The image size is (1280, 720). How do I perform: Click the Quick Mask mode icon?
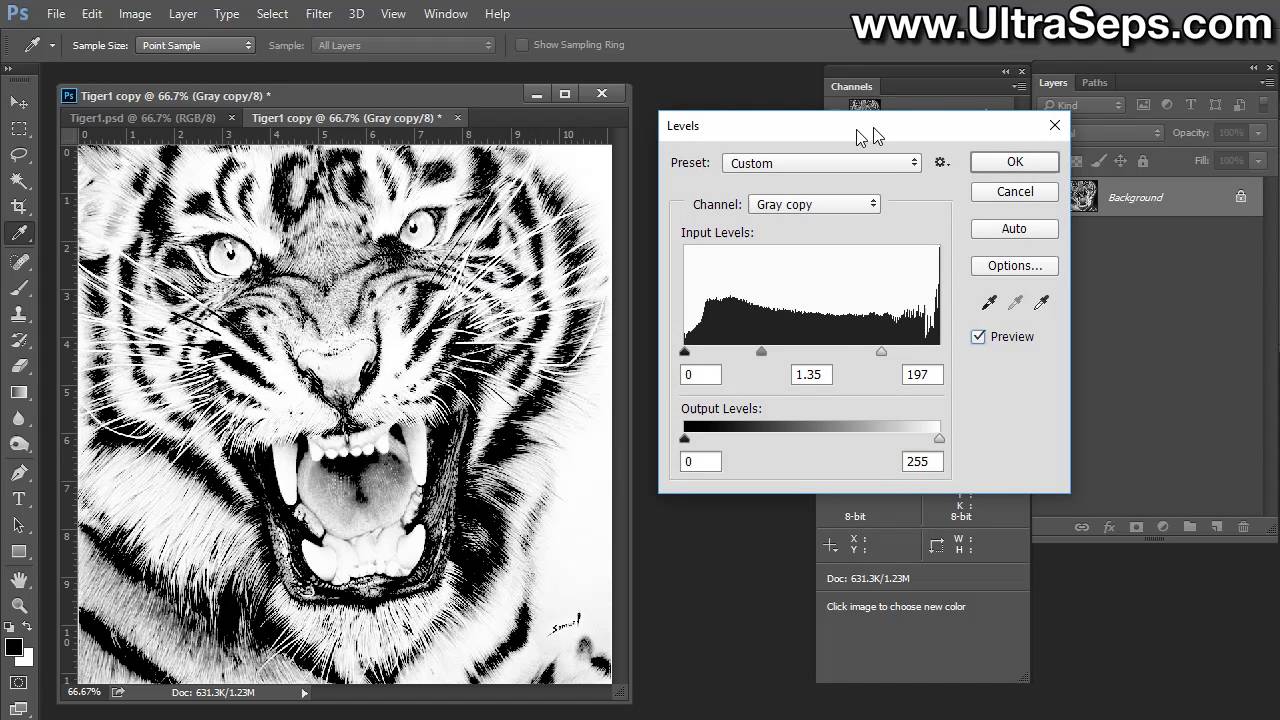coord(19,682)
